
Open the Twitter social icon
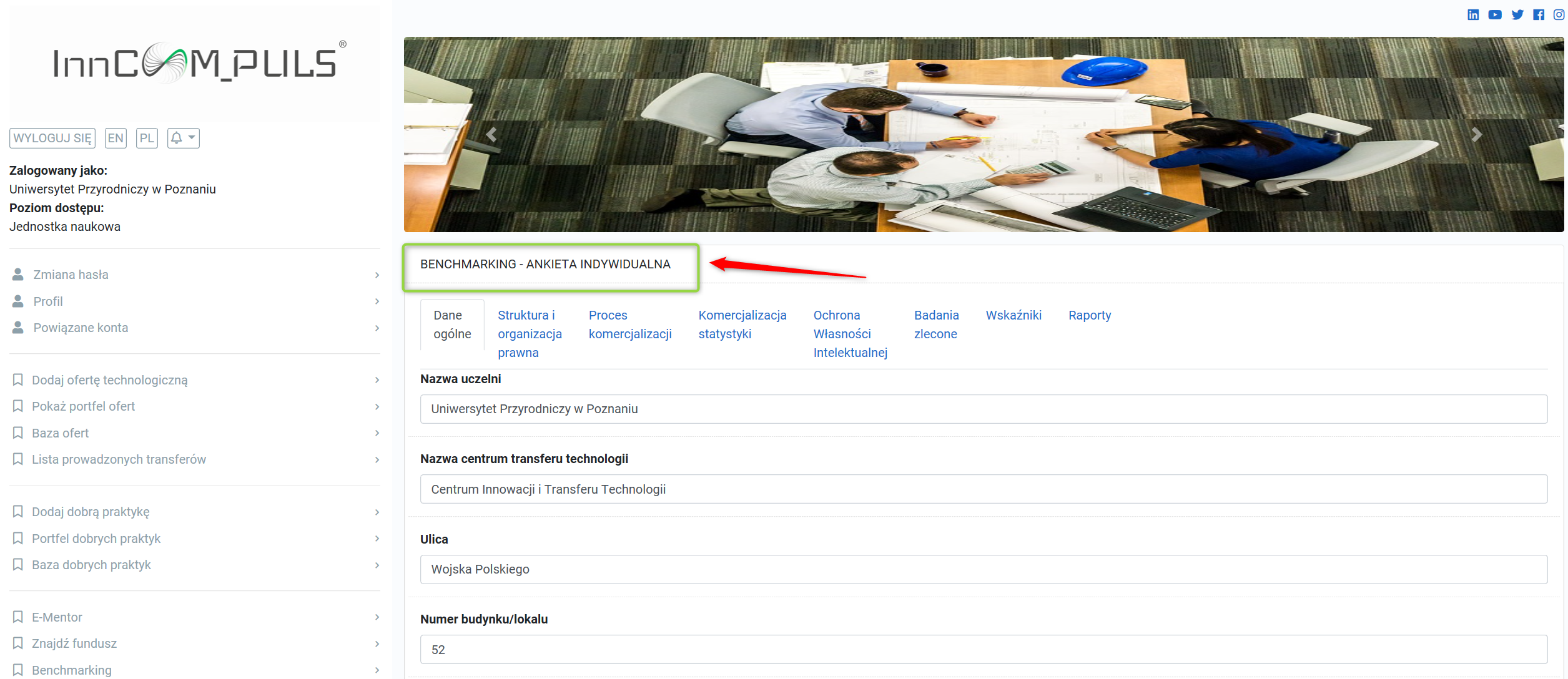pos(1517,14)
